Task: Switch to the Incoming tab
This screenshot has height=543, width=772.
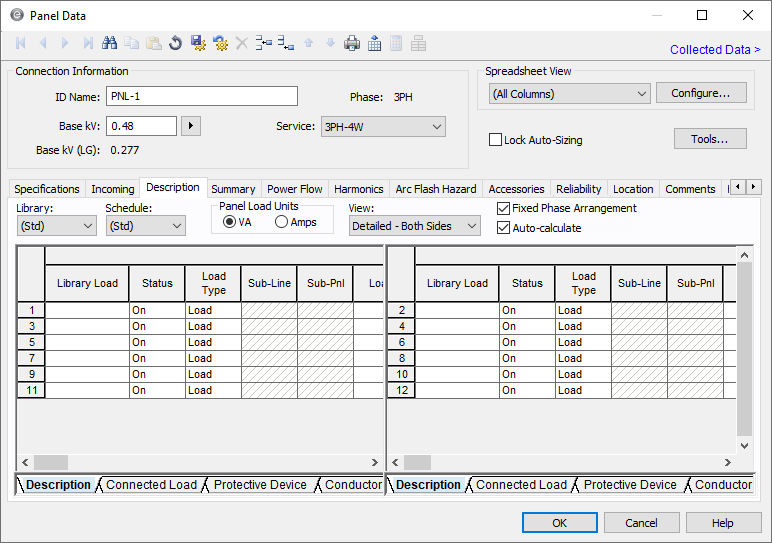Action: point(113,189)
